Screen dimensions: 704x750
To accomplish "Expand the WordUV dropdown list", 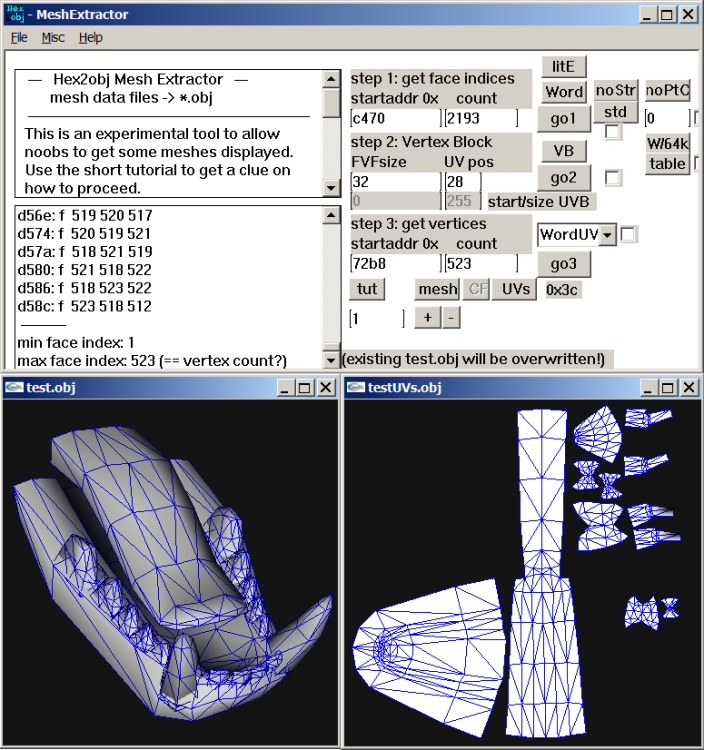I will pyautogui.click(x=607, y=235).
